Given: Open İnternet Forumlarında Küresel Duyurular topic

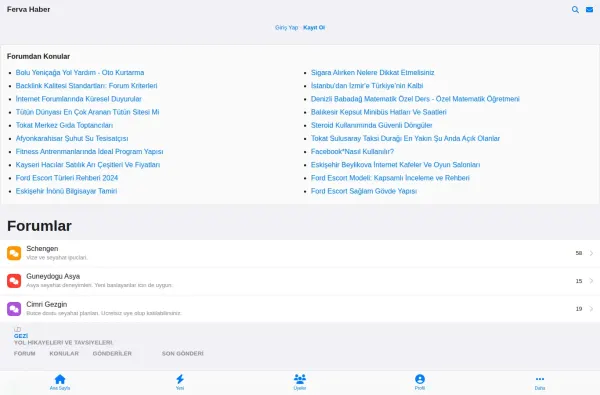Looking at the screenshot, I should 78,99.
